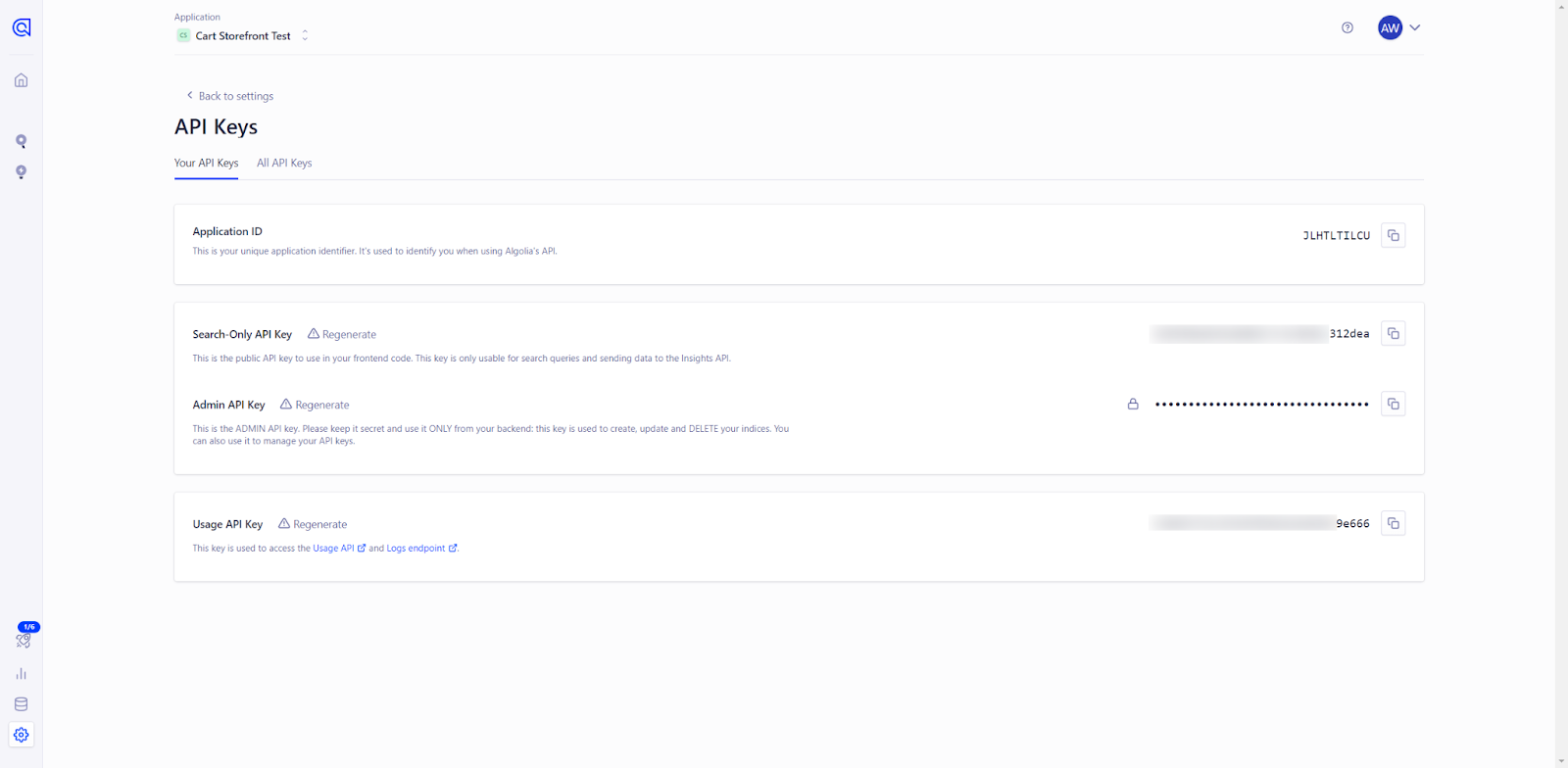Open the Usage API documentation link
Viewport: 1568px width, 768px height.
[x=339, y=549]
